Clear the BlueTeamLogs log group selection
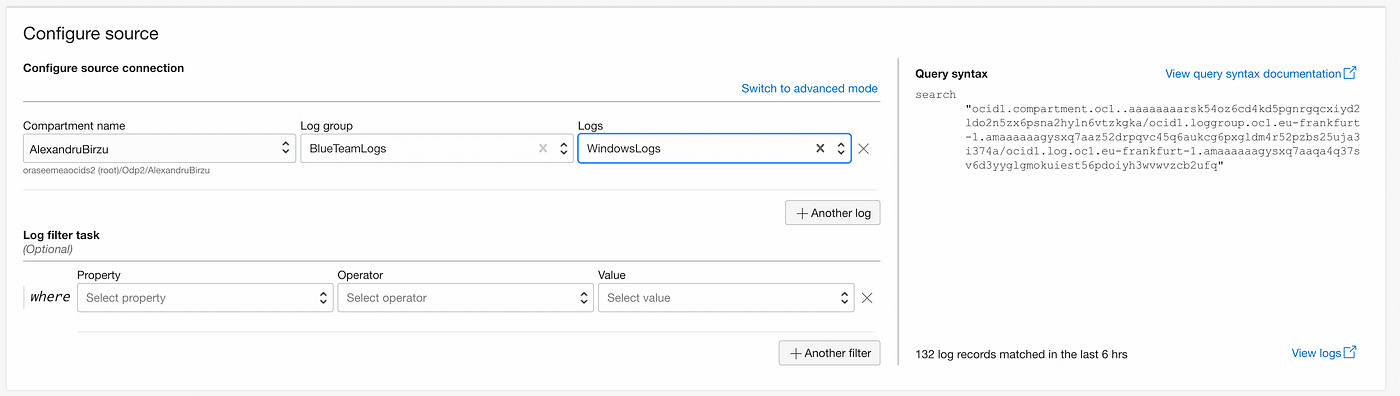This screenshot has width=1400, height=396. click(x=543, y=148)
